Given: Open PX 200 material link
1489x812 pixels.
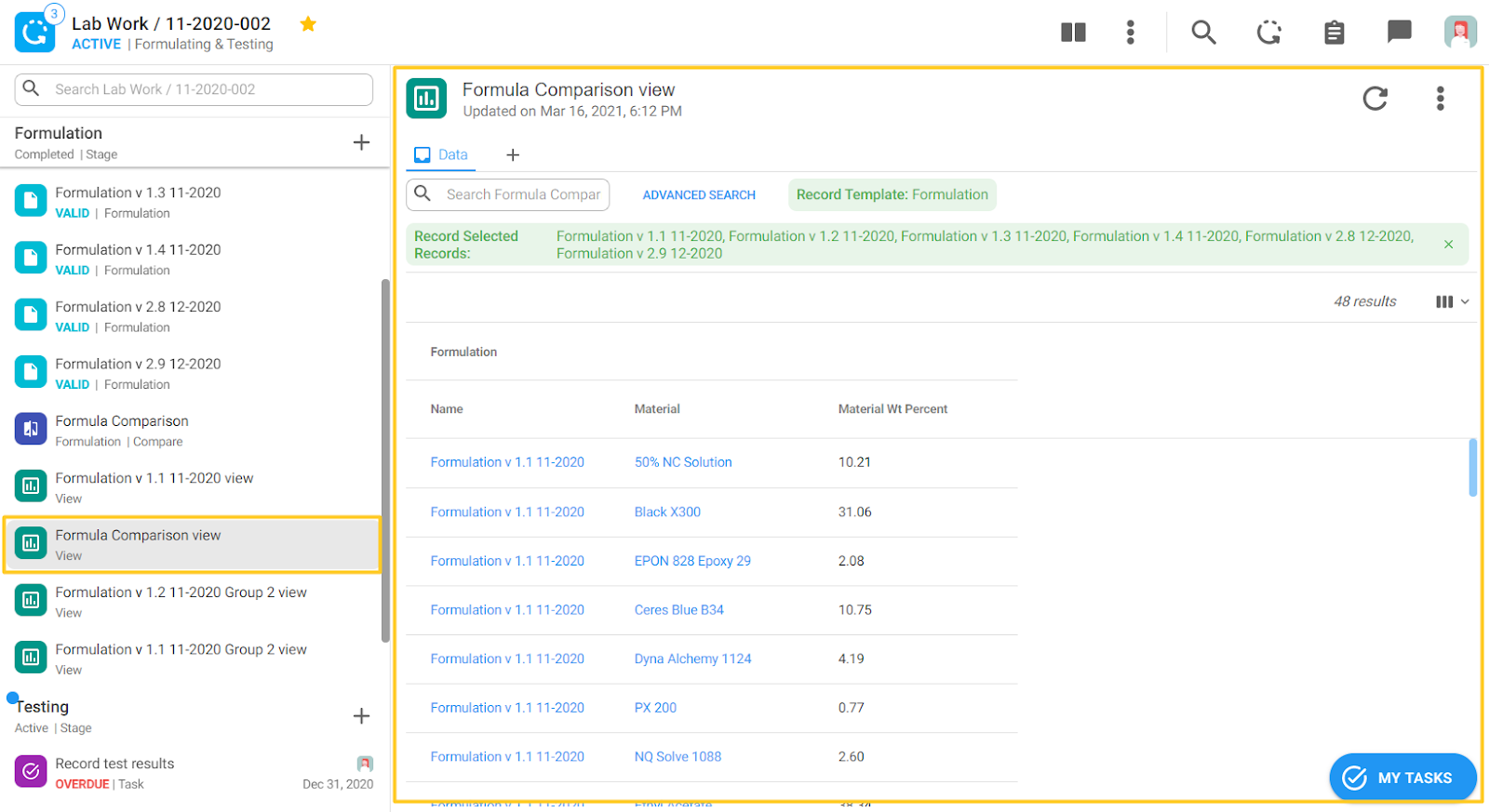Looking at the screenshot, I should 655,708.
